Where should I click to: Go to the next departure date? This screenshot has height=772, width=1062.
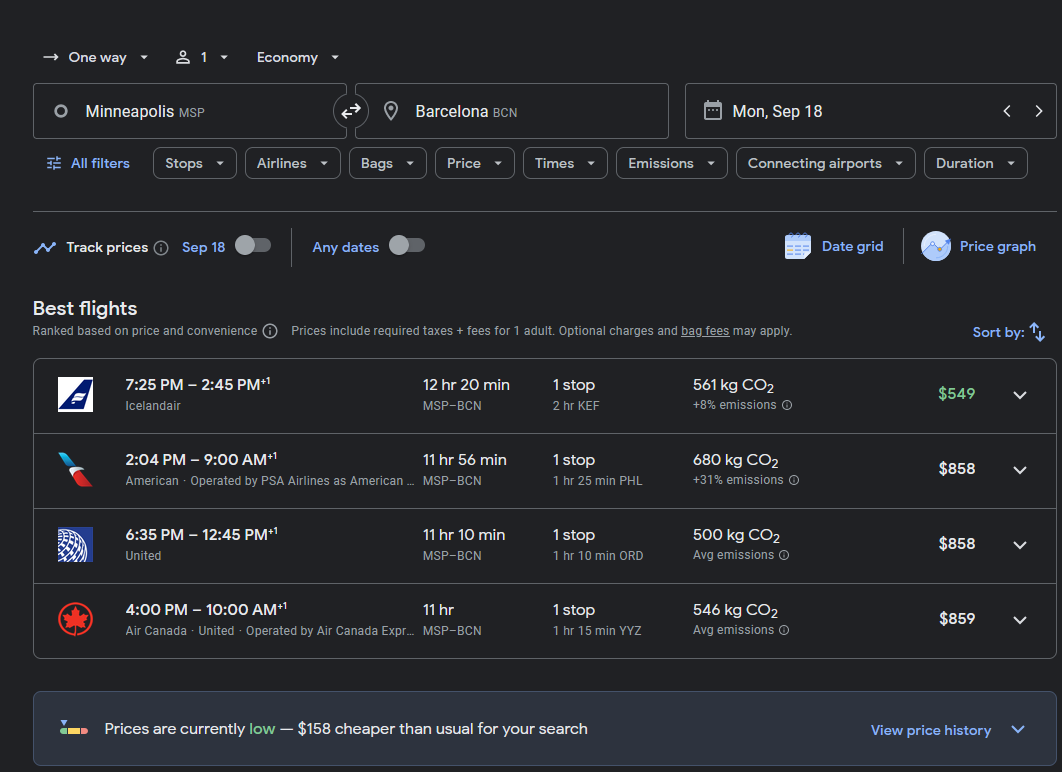point(1038,111)
